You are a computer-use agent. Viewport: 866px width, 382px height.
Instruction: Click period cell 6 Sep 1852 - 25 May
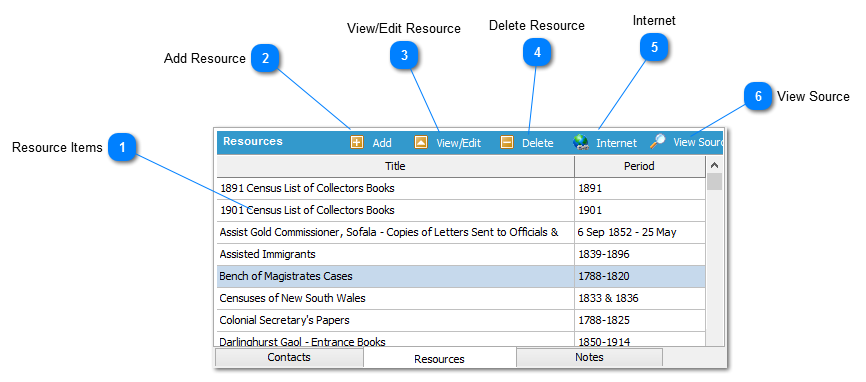coord(640,232)
